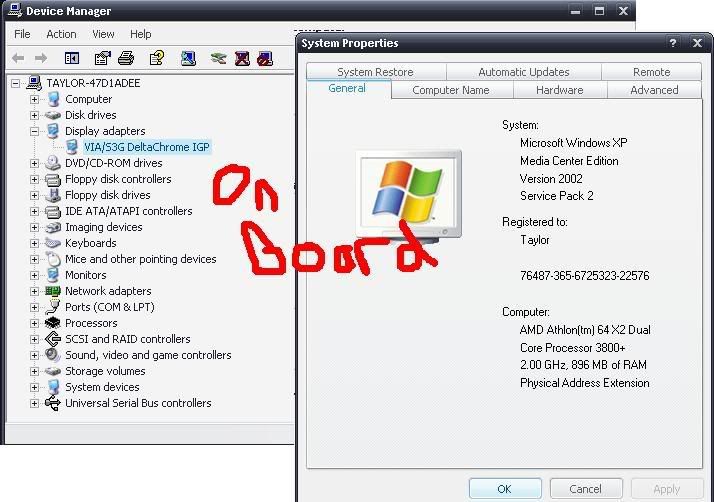Expand the Computer node
714x502 pixels.
tap(34, 99)
